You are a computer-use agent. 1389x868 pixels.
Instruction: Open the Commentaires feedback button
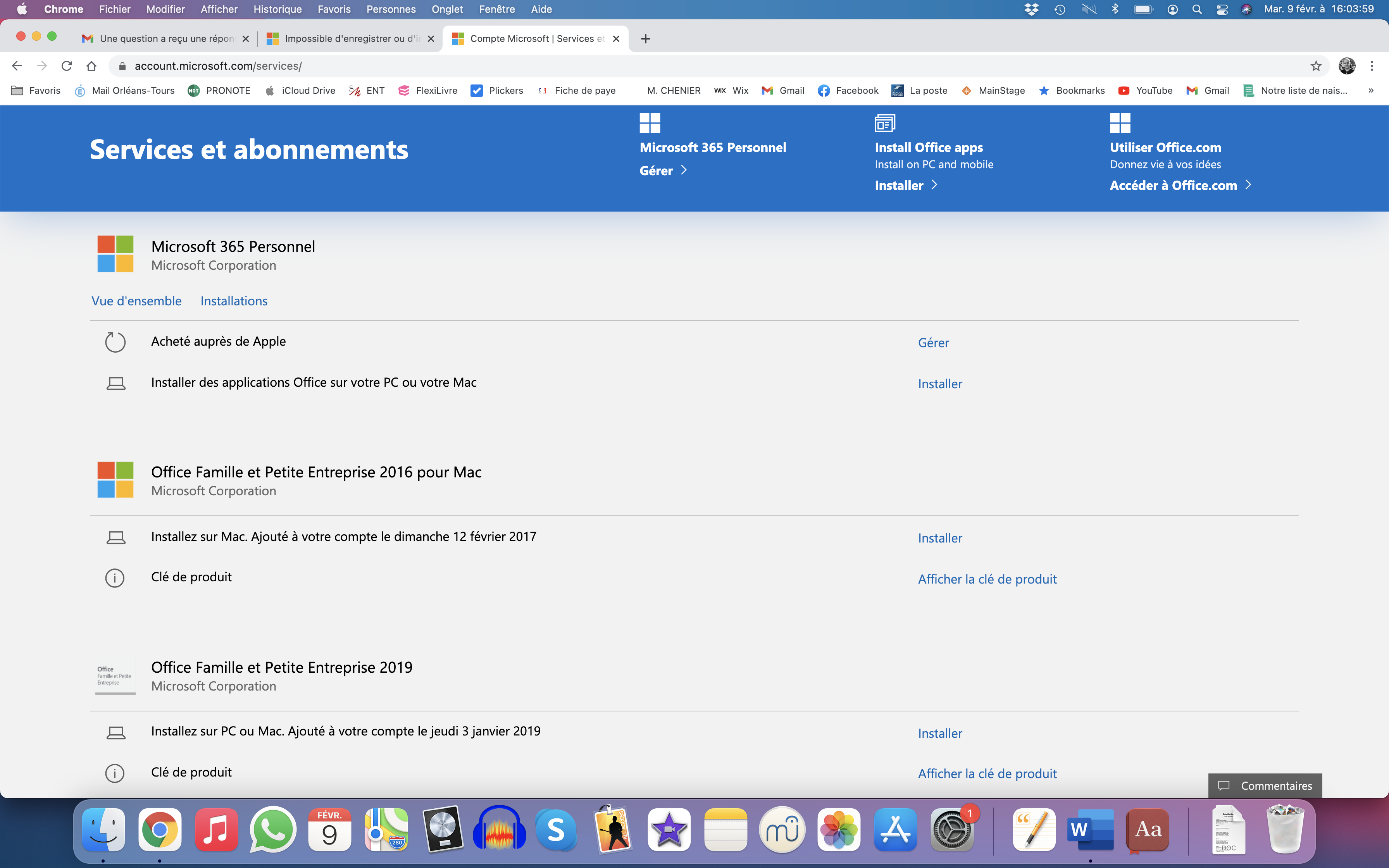[1265, 785]
